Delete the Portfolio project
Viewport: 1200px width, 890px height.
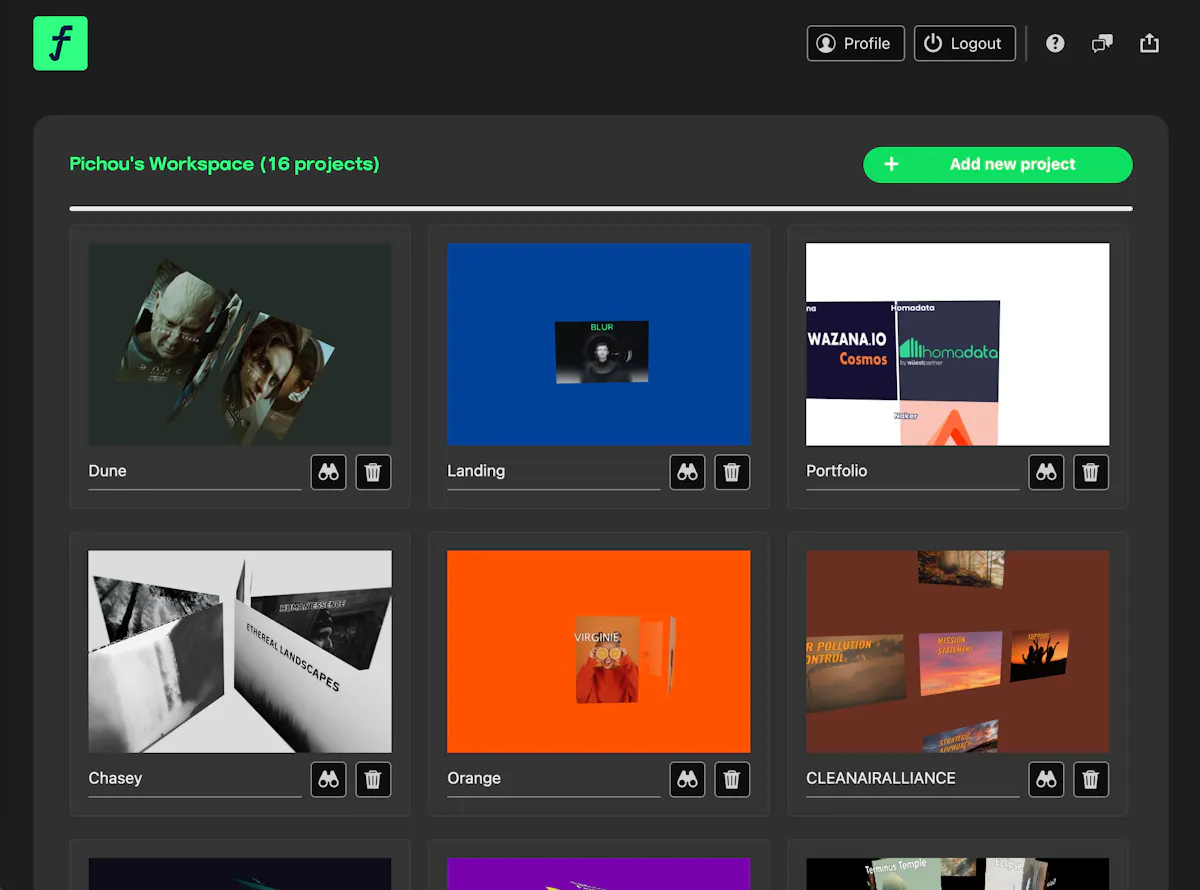(x=1091, y=472)
